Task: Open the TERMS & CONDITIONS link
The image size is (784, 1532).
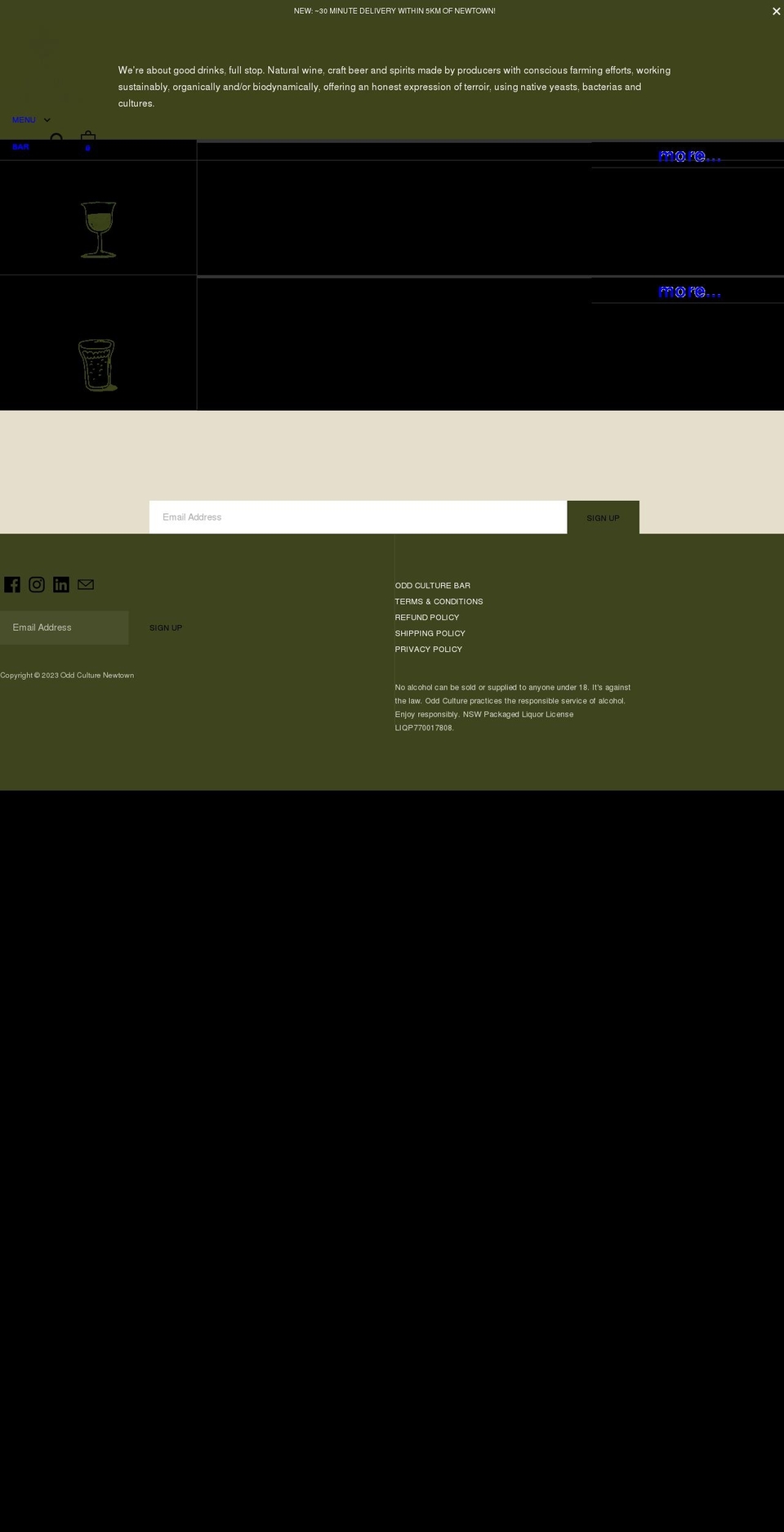Action: pos(439,601)
